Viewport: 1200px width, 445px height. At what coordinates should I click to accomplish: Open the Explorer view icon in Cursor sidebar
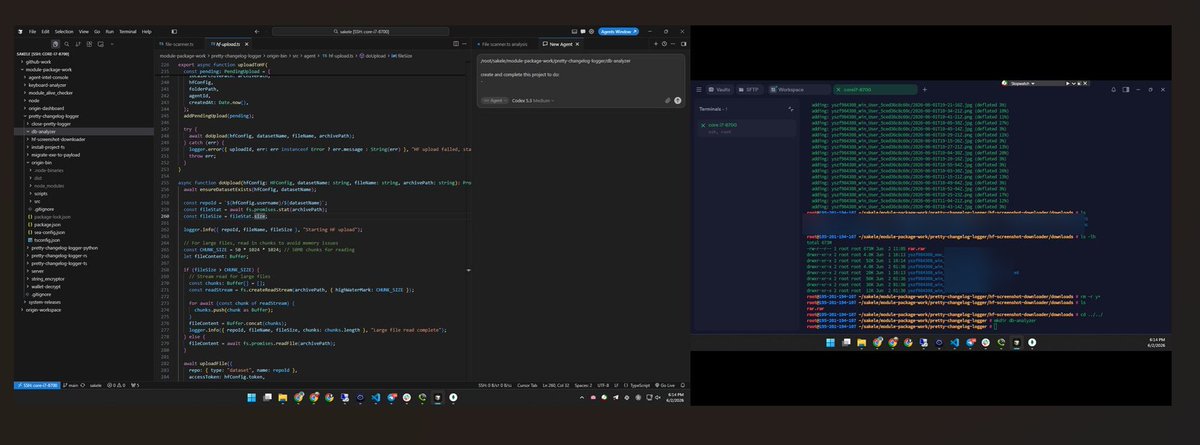coord(55,44)
